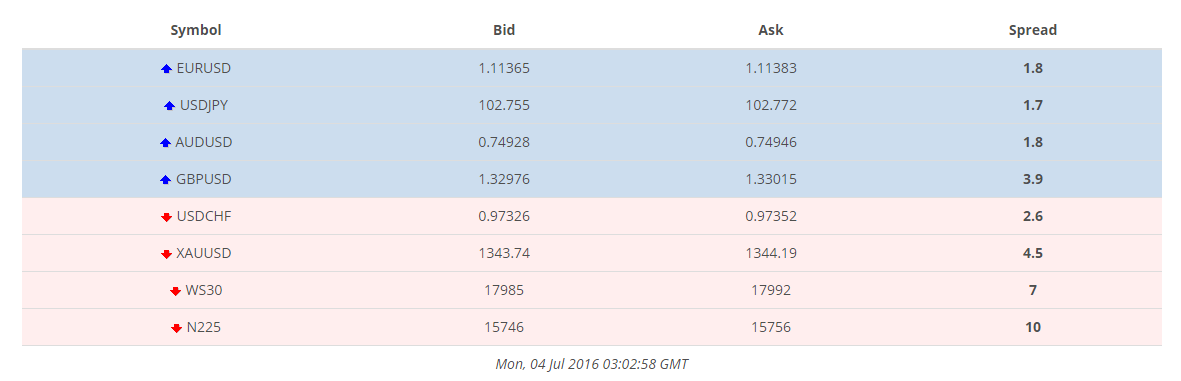Click the Symbol column header
Screen dimensions: 1181x381
tap(196, 30)
